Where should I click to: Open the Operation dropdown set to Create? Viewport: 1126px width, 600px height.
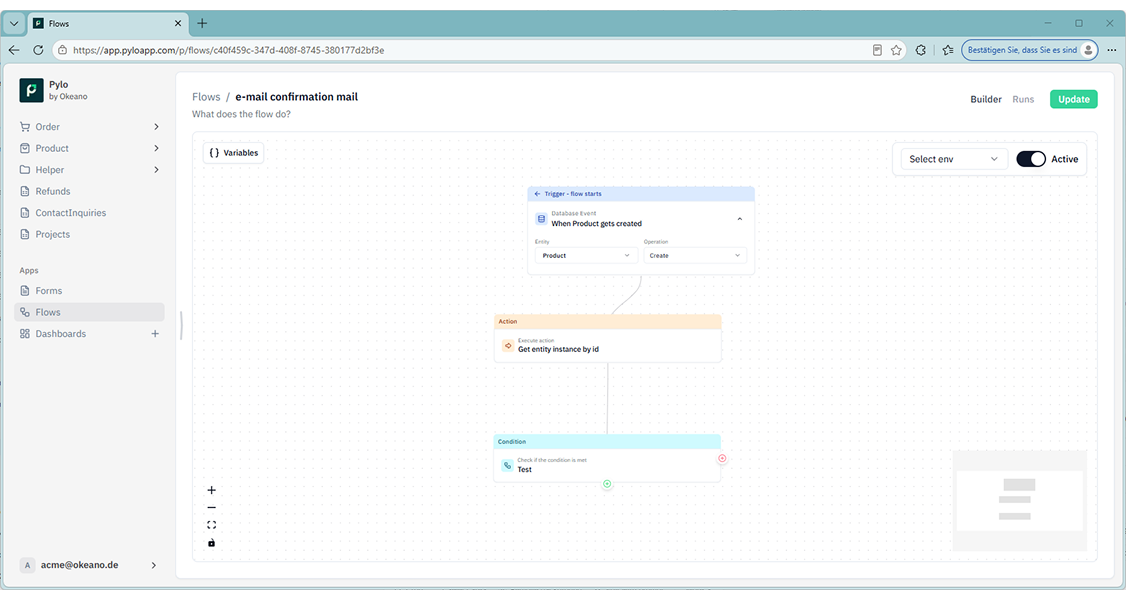click(x=694, y=256)
